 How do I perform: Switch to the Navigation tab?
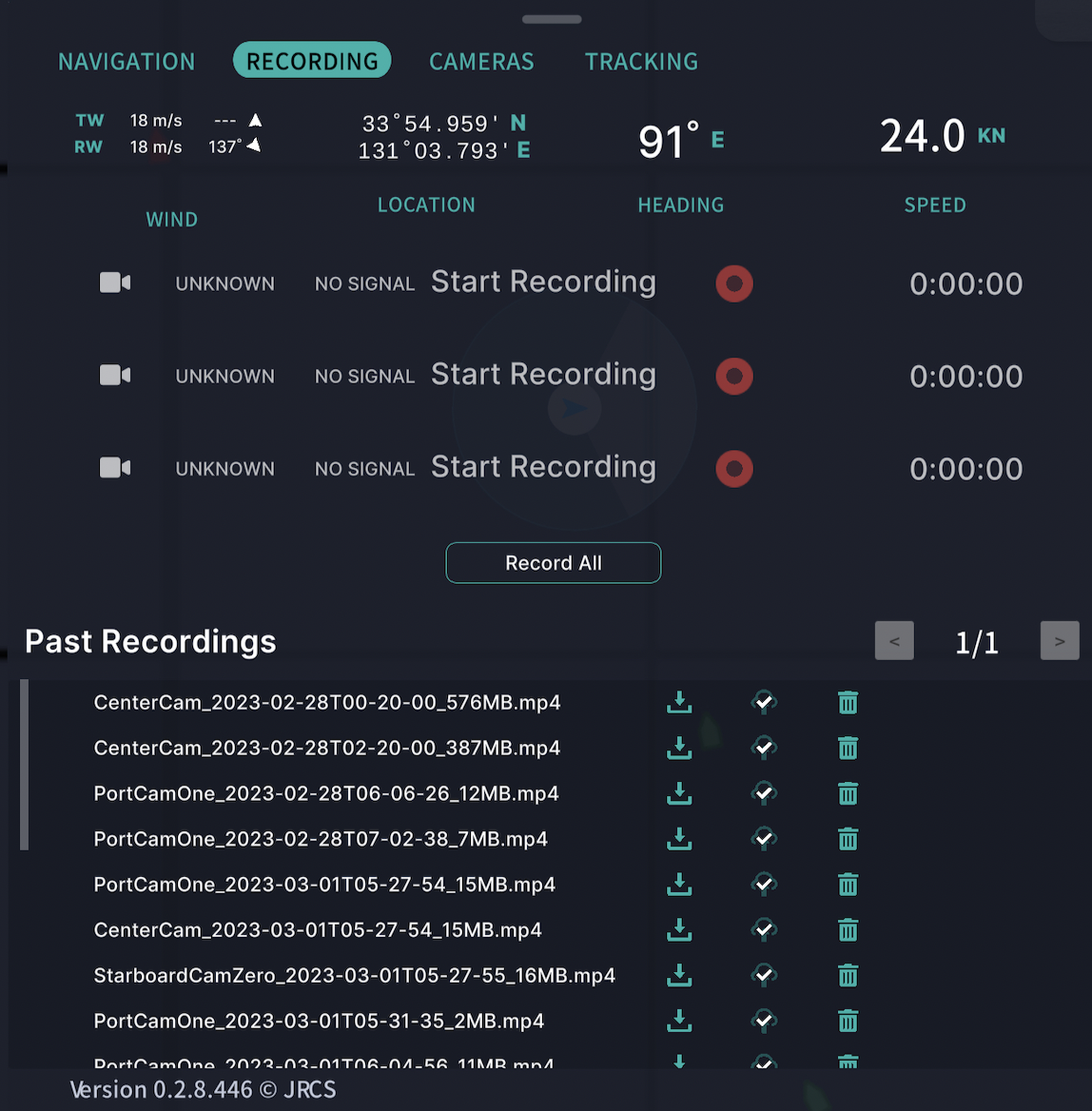pyautogui.click(x=127, y=62)
